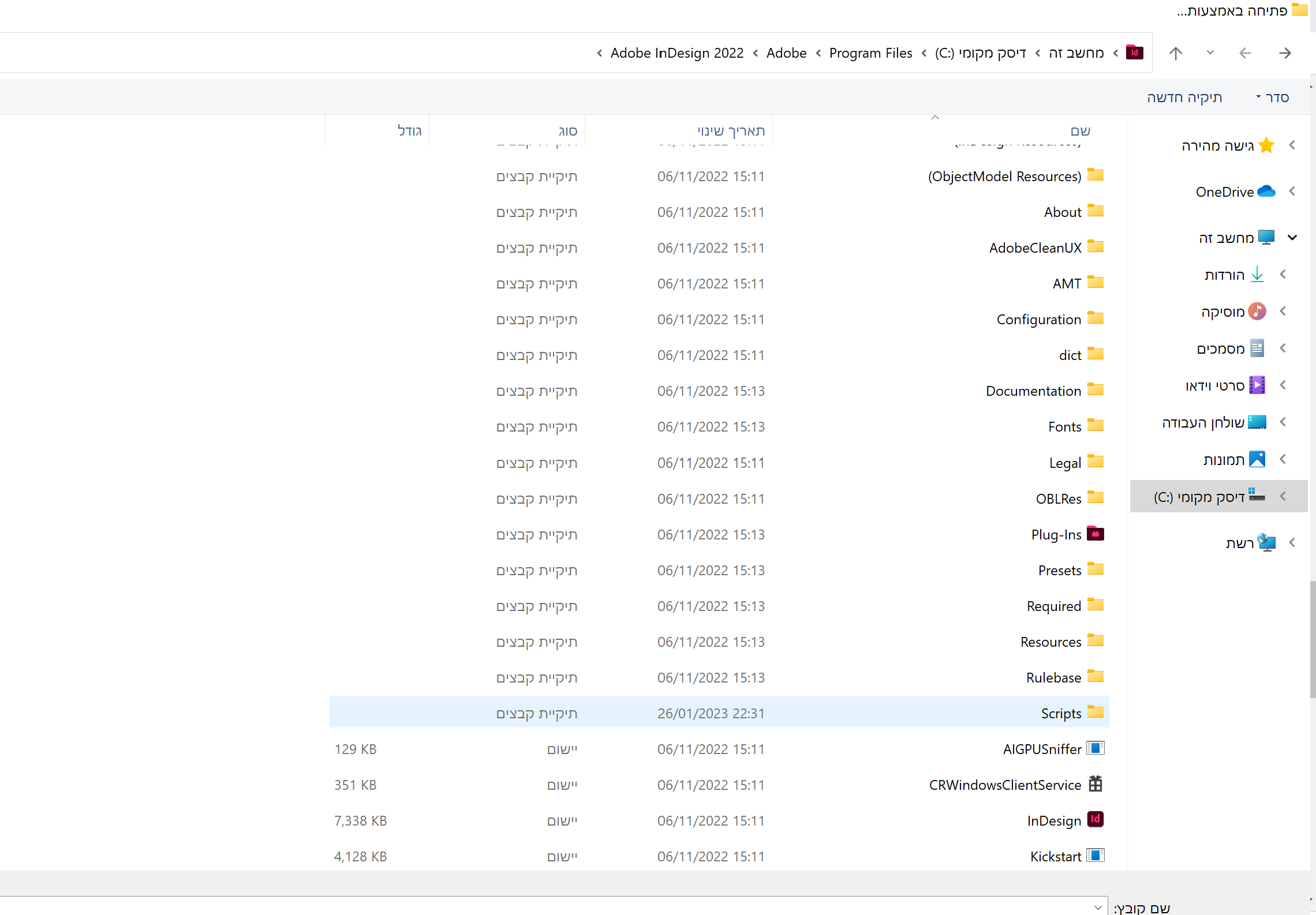Expand the Quick access tree node

tap(1292, 145)
